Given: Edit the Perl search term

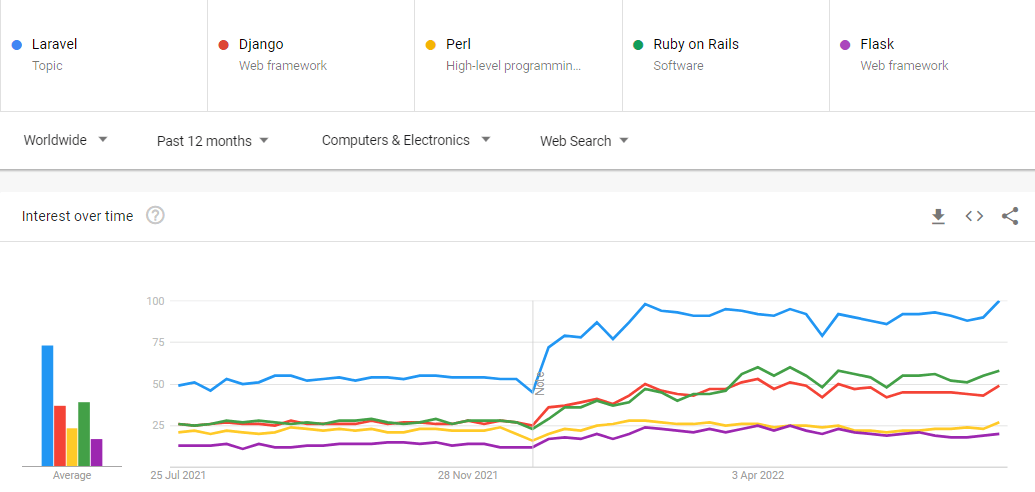Looking at the screenshot, I should (x=459, y=44).
